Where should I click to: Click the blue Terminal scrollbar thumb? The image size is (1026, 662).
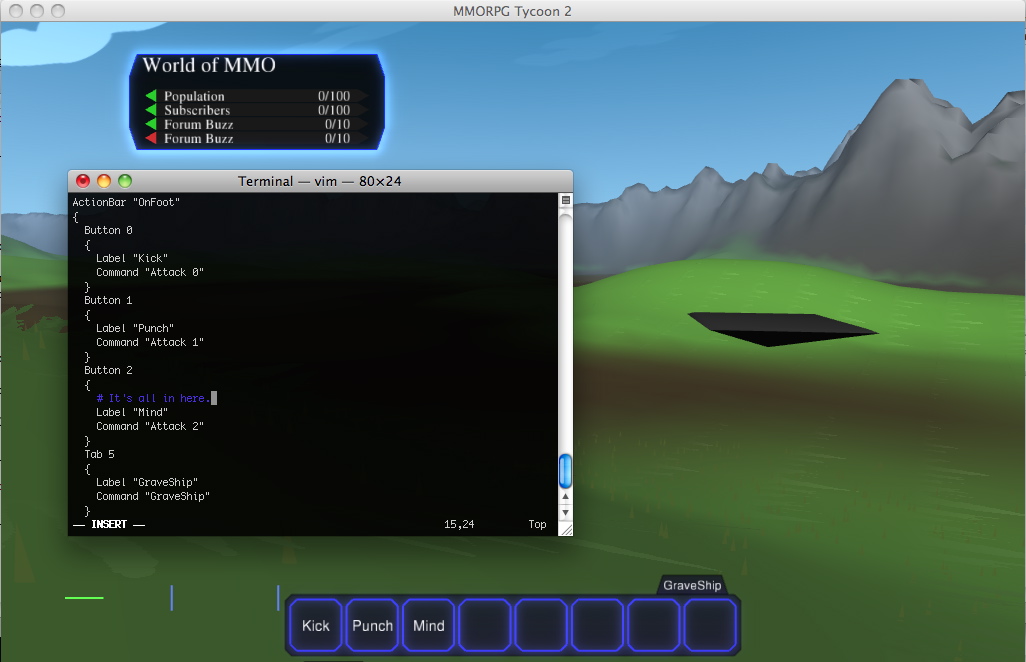pos(565,471)
